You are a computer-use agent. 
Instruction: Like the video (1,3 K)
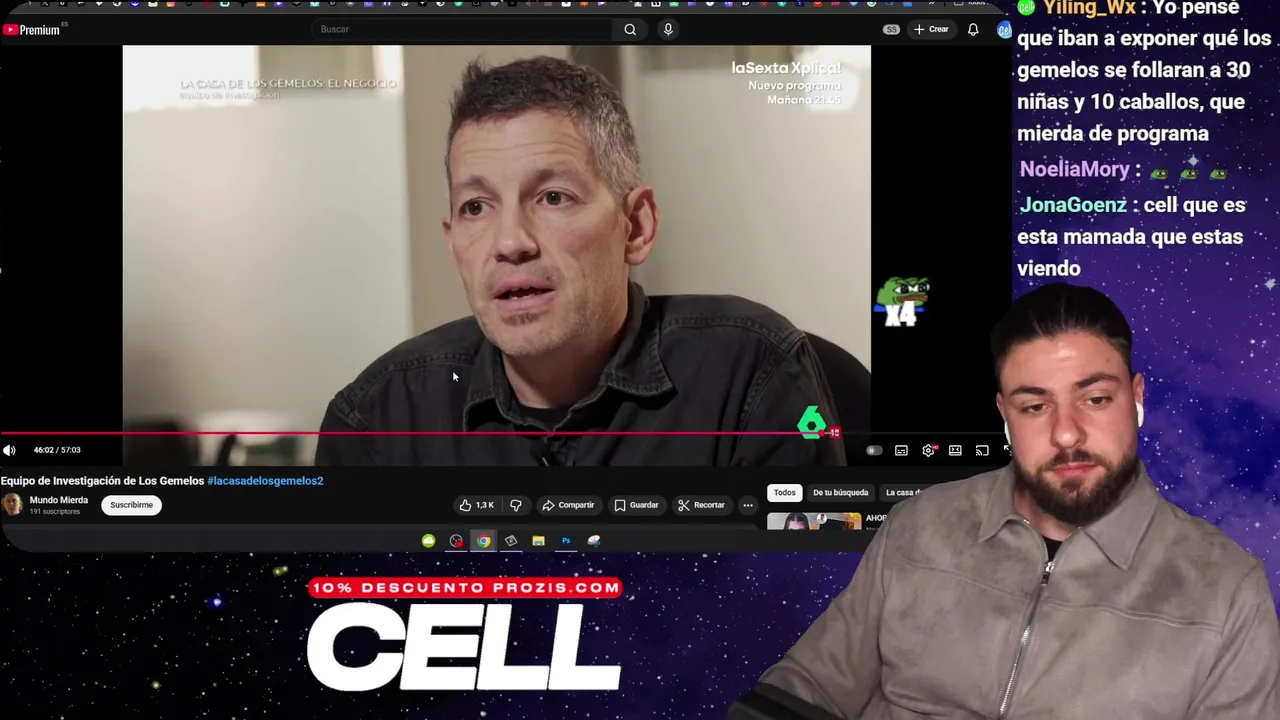(476, 505)
